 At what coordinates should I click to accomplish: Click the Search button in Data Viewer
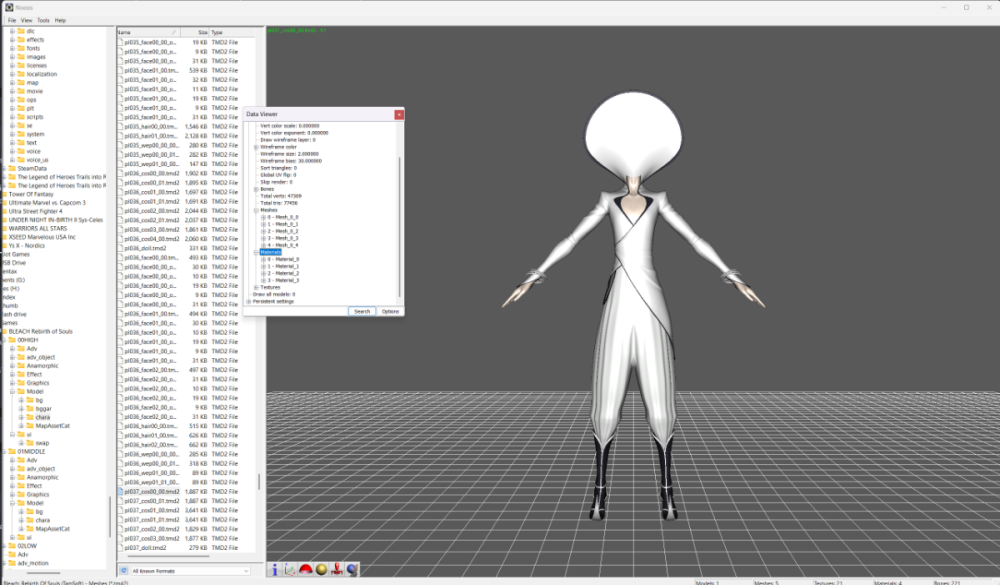[363, 311]
